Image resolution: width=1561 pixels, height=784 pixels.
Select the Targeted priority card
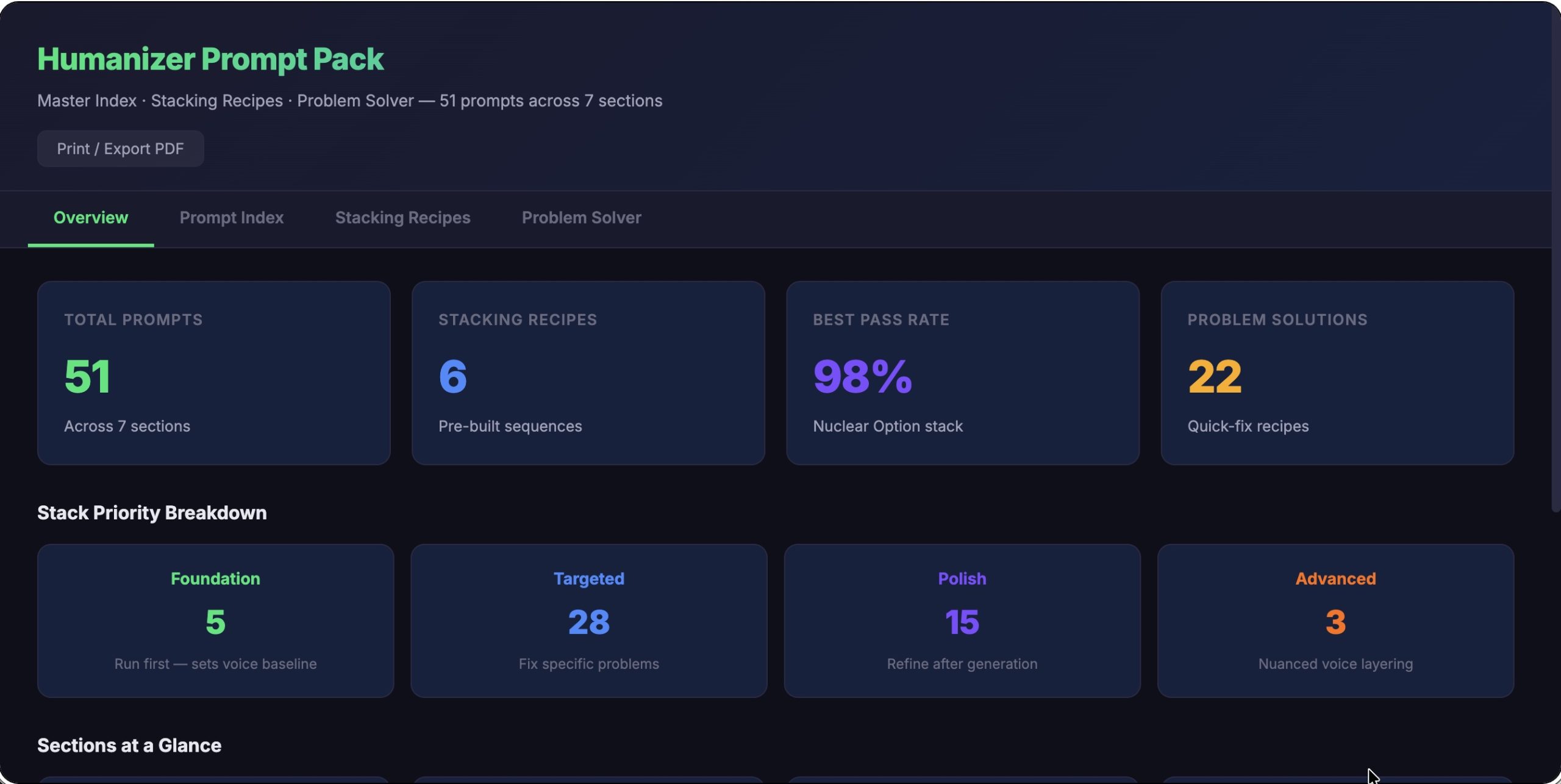pyautogui.click(x=588, y=620)
